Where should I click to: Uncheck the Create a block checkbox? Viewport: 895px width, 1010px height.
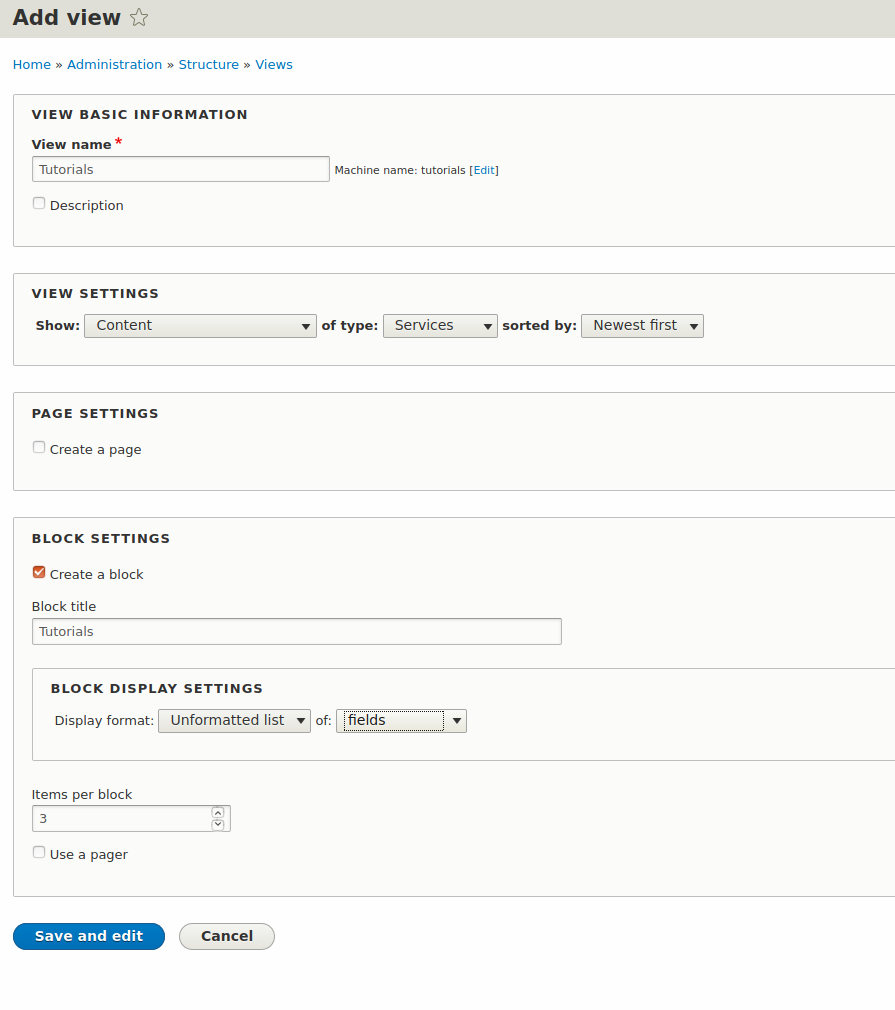[x=39, y=573]
